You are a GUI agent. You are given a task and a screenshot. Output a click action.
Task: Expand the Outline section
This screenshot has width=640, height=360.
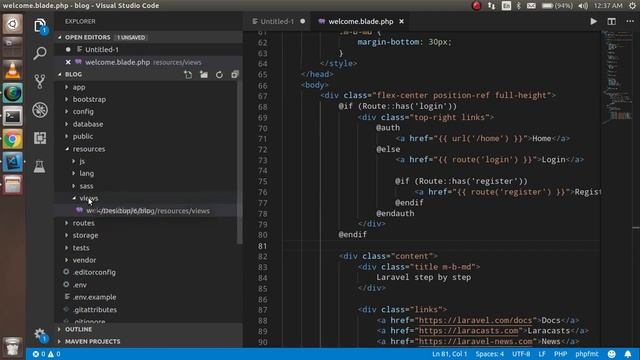149,329
